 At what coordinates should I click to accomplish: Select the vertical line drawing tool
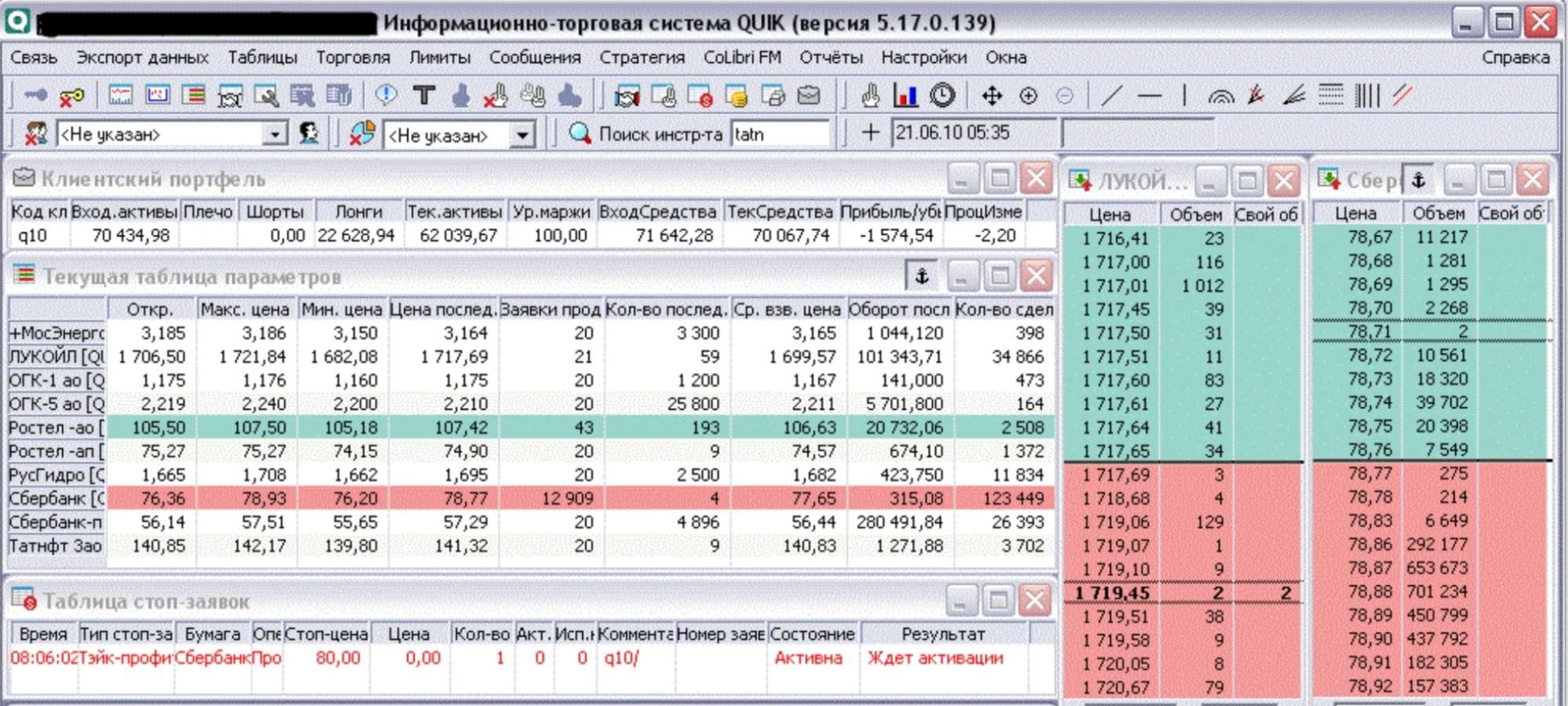click(x=1184, y=96)
